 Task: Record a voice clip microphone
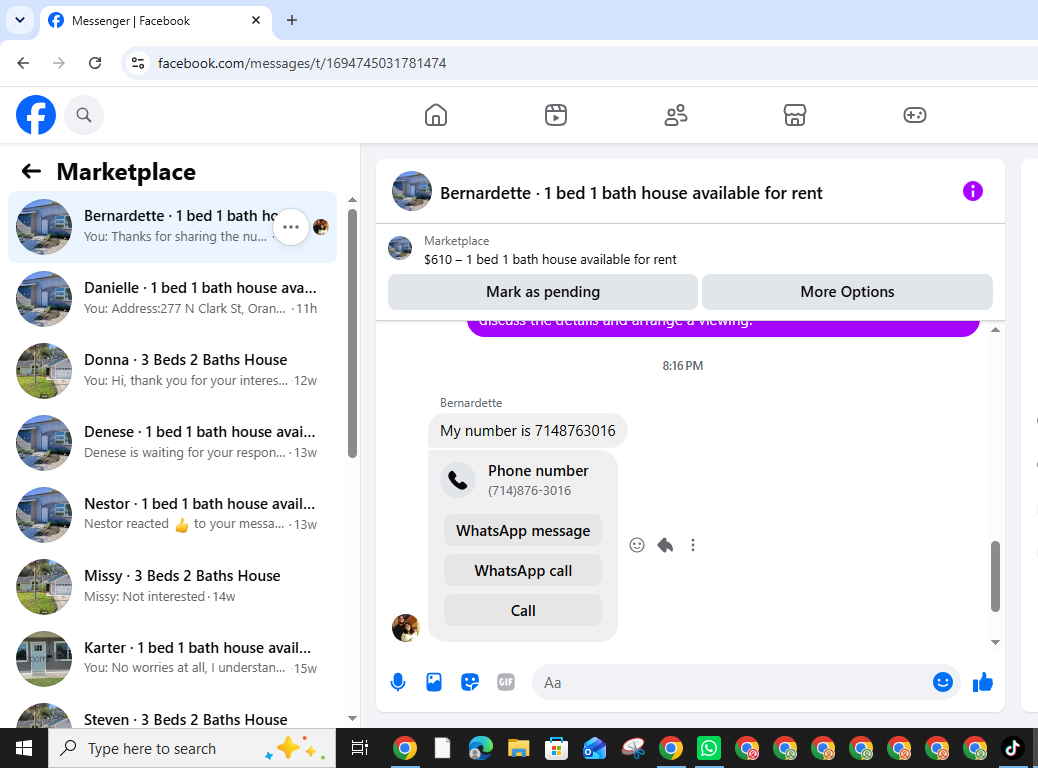[398, 682]
